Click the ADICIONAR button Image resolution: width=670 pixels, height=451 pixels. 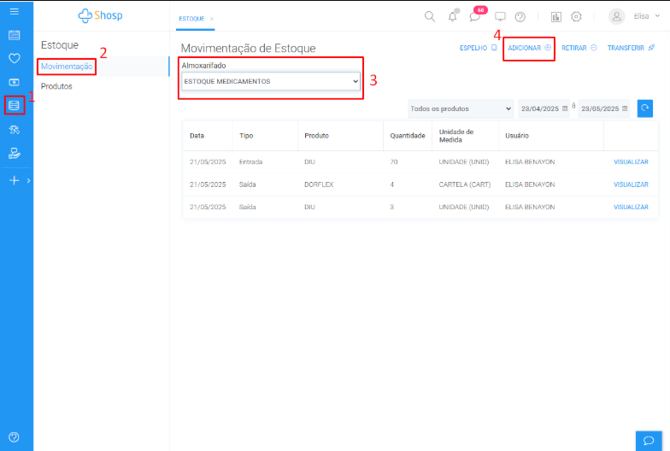tap(529, 48)
